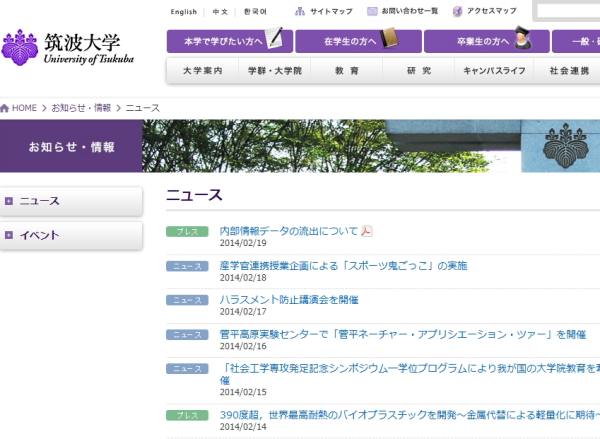Click the HOME house icon in breadcrumb
This screenshot has height=439, width=600.
point(6,108)
